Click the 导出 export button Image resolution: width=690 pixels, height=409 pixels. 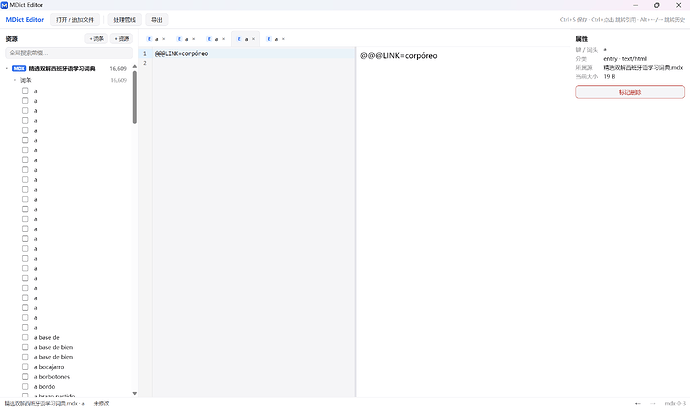(157, 20)
